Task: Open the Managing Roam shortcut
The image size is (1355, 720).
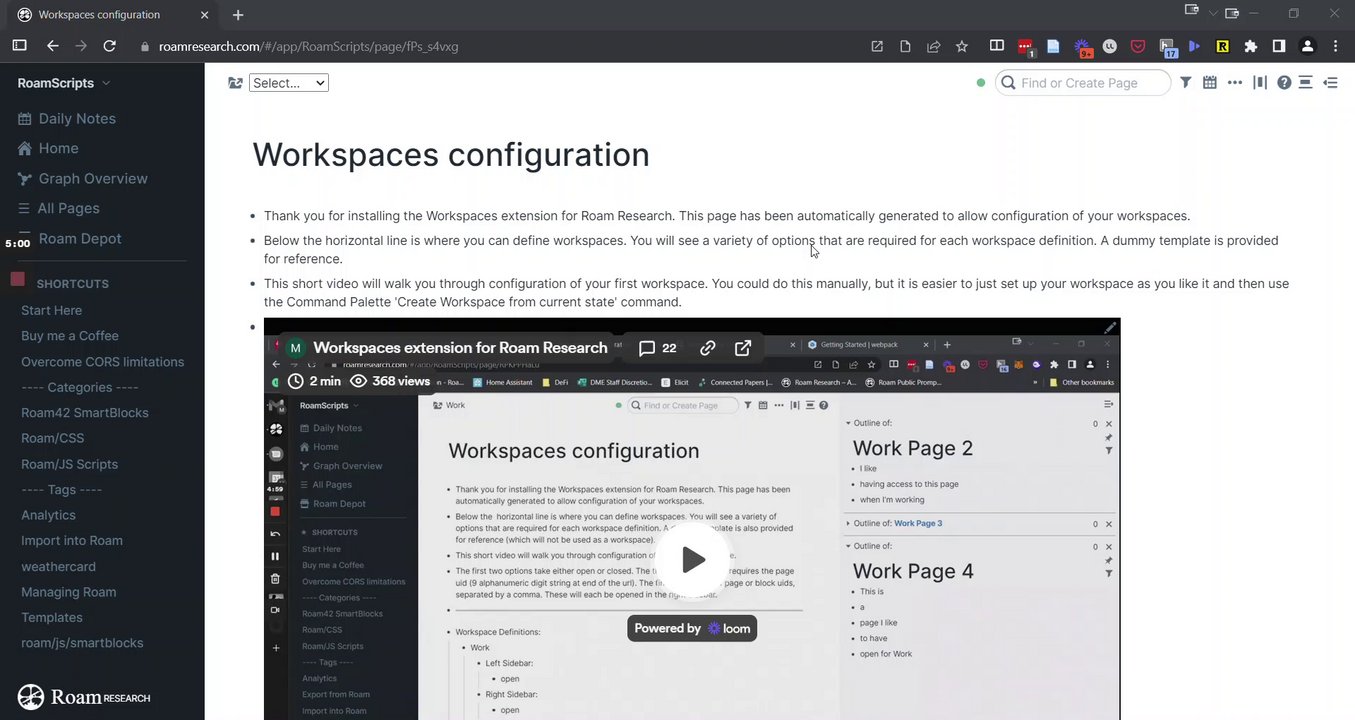Action: point(68,592)
